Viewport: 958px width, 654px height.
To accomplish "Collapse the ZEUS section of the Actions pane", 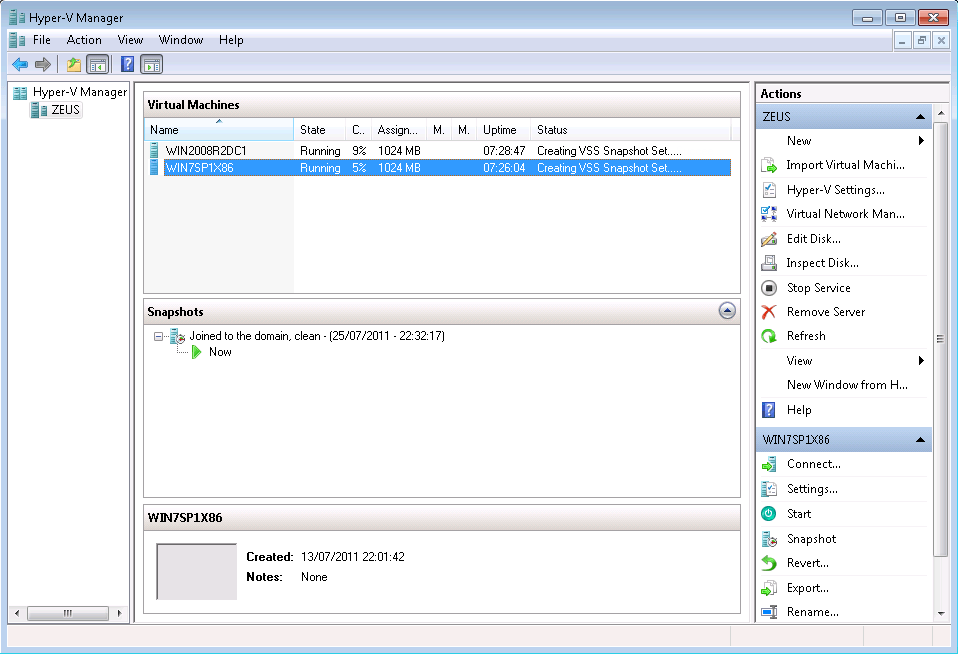I will pyautogui.click(x=918, y=115).
